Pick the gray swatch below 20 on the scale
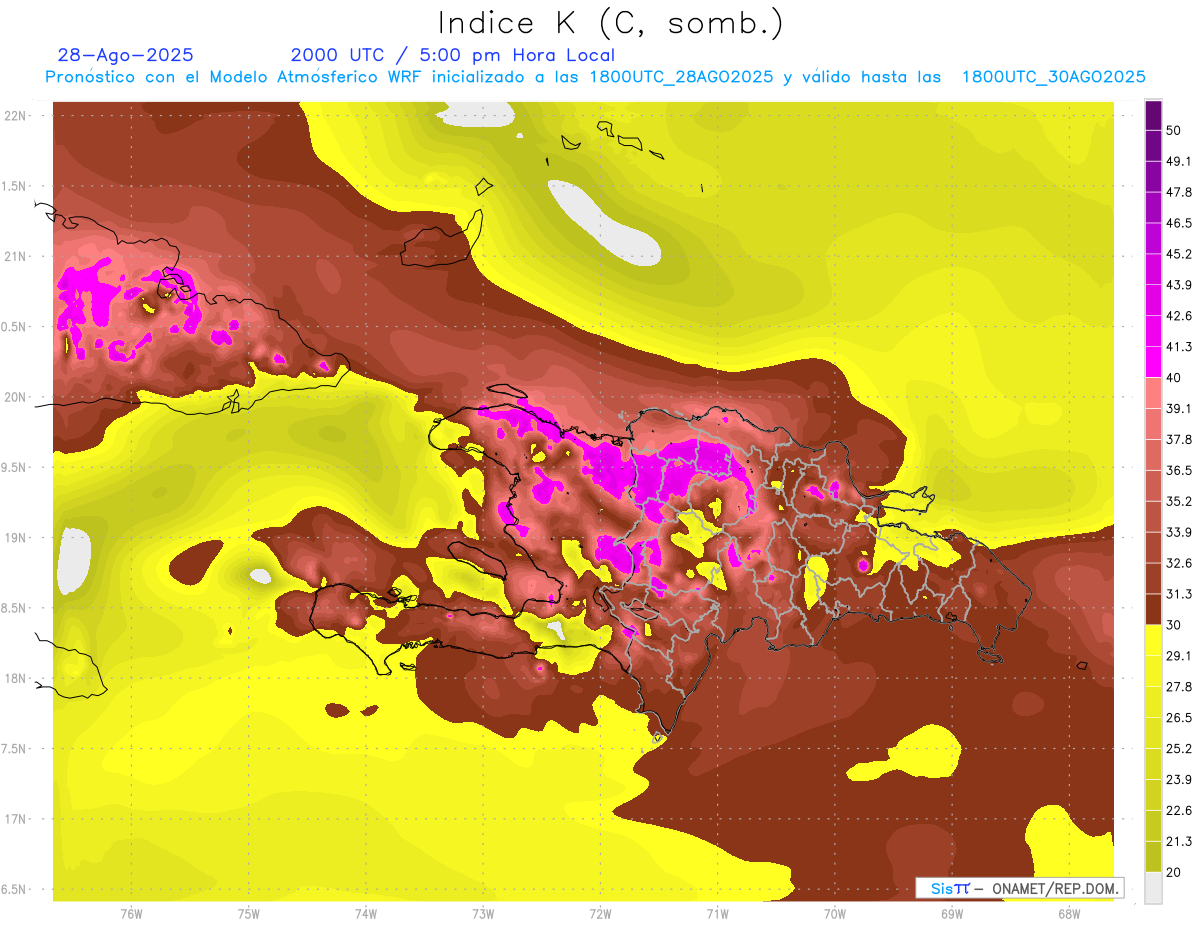The width and height of the screenshot is (1200, 927). [x=1153, y=887]
